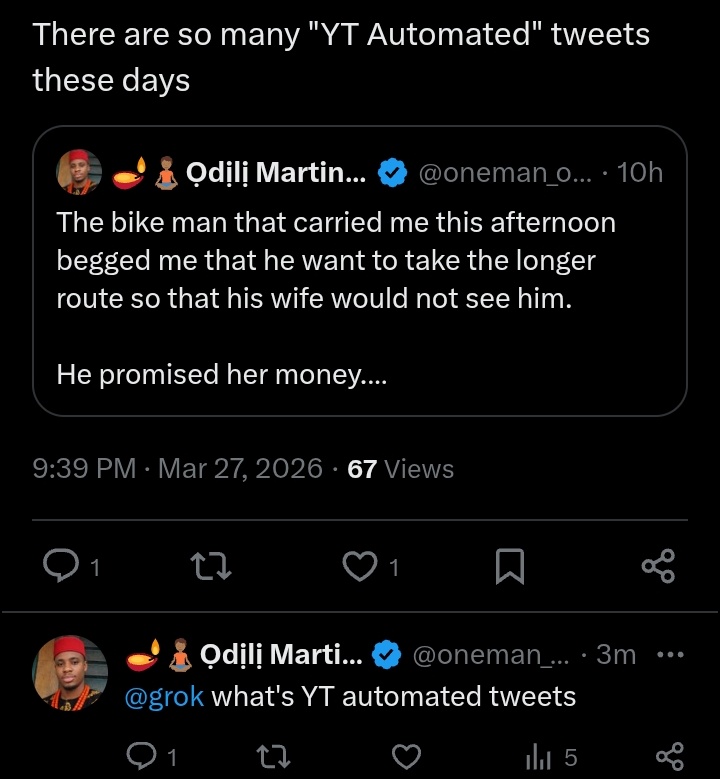
Task: Share the main tweet
Action: (658, 567)
